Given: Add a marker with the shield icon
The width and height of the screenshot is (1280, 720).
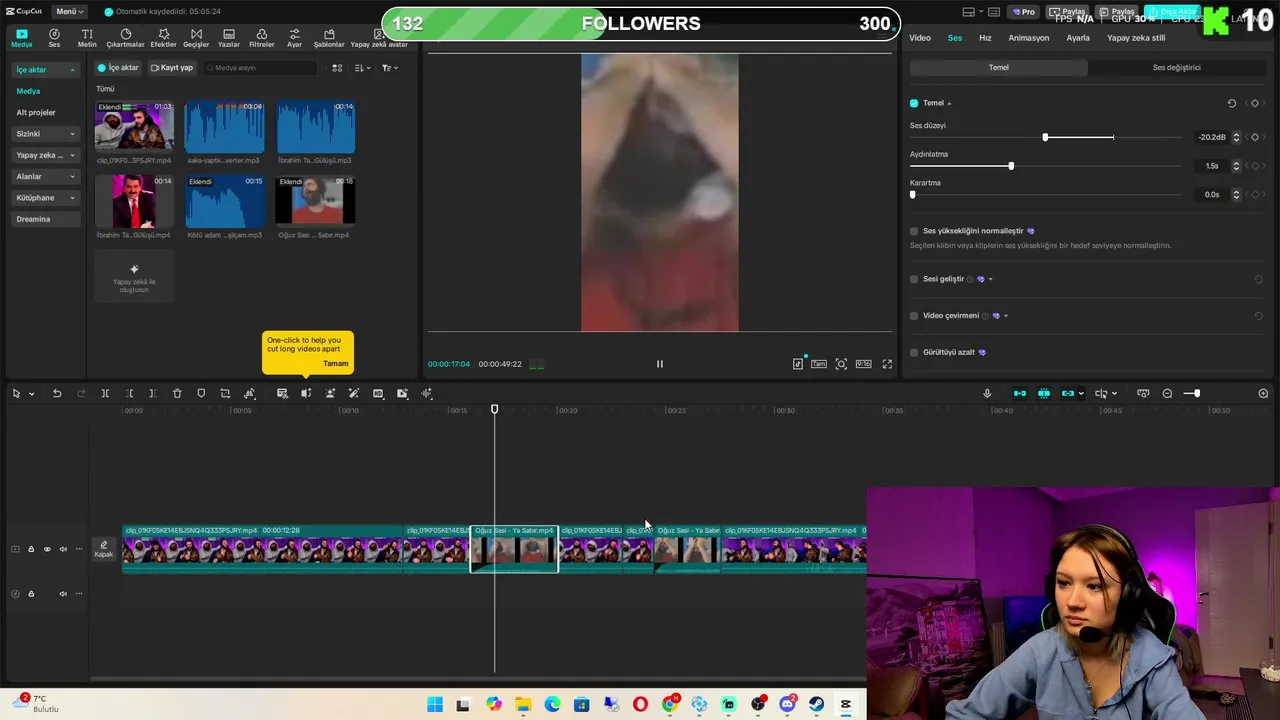Looking at the screenshot, I should [201, 393].
